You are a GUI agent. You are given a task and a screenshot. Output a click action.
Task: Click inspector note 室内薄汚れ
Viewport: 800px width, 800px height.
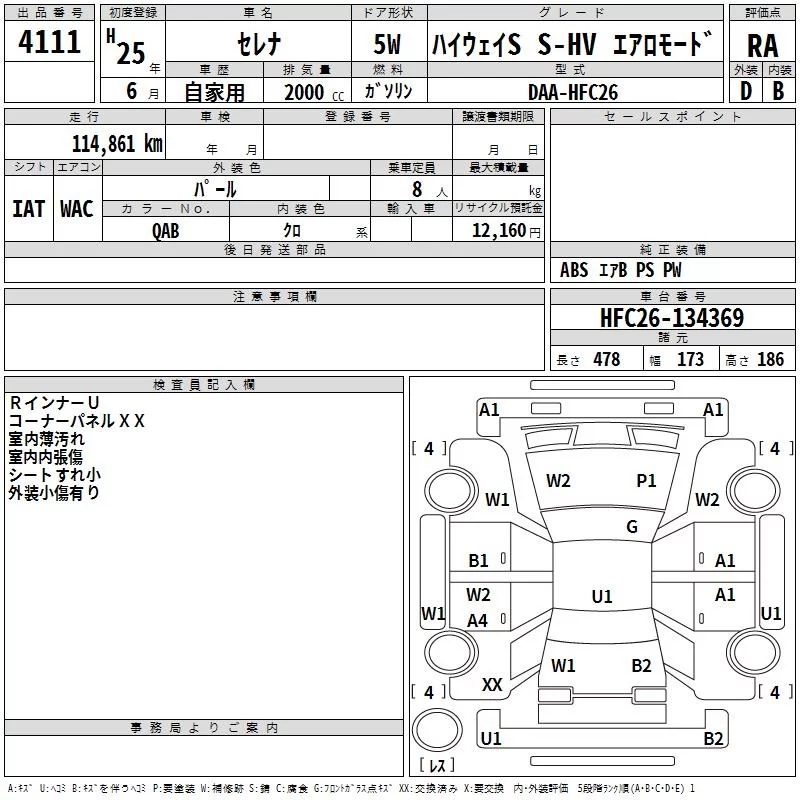coord(46,439)
